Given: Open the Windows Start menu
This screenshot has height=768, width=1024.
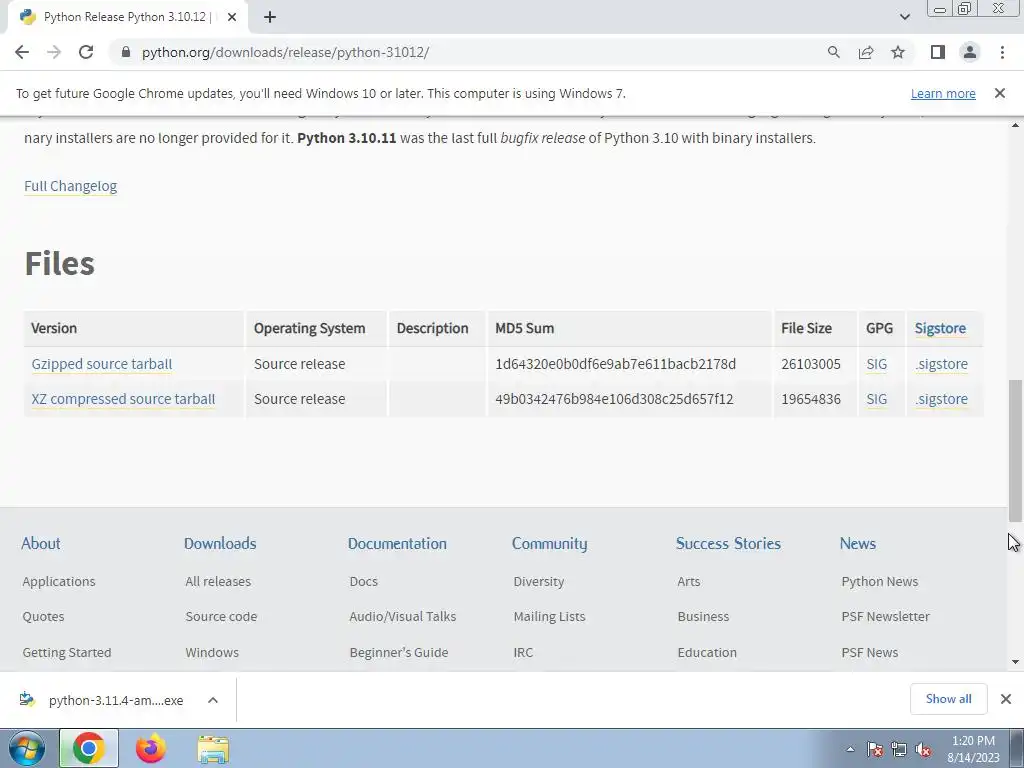Looking at the screenshot, I should (x=26, y=748).
